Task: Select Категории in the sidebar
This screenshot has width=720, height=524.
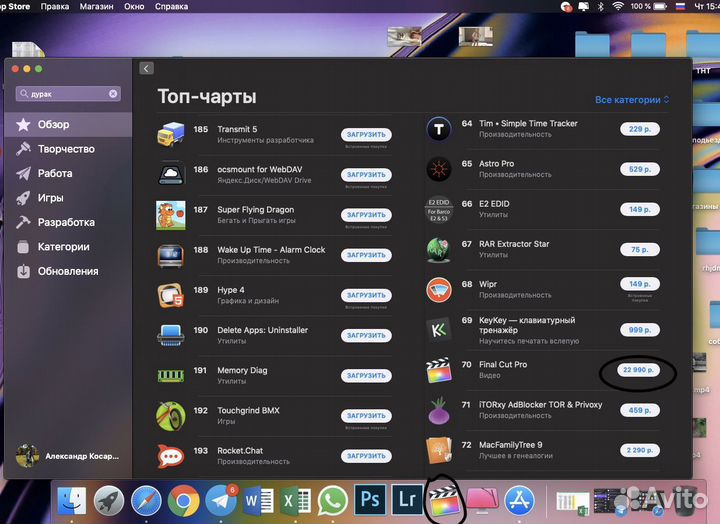Action: (x=68, y=247)
